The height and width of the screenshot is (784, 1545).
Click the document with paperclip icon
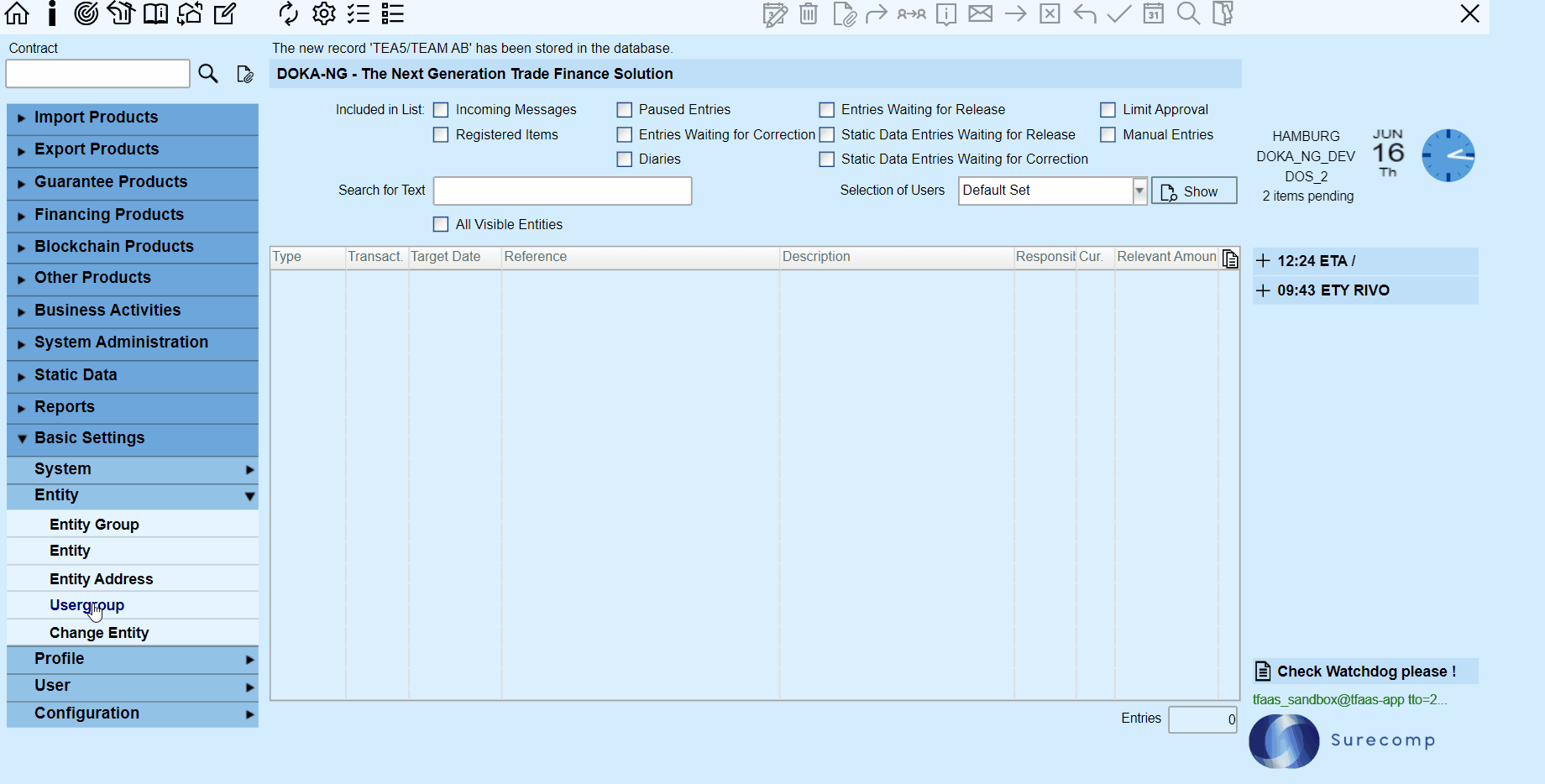[844, 14]
